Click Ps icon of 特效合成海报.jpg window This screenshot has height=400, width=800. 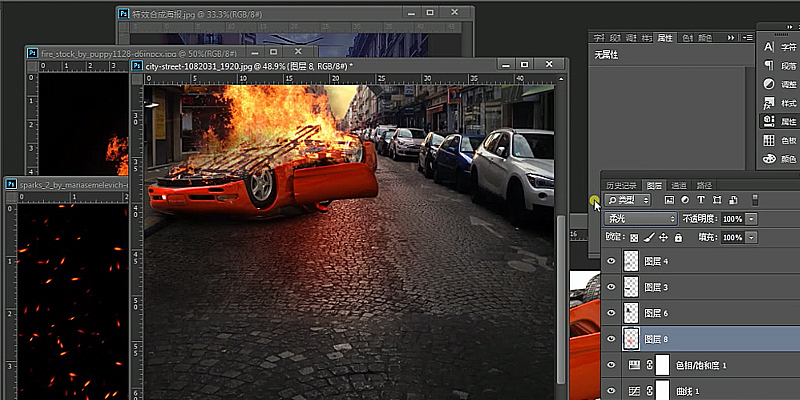[123, 14]
